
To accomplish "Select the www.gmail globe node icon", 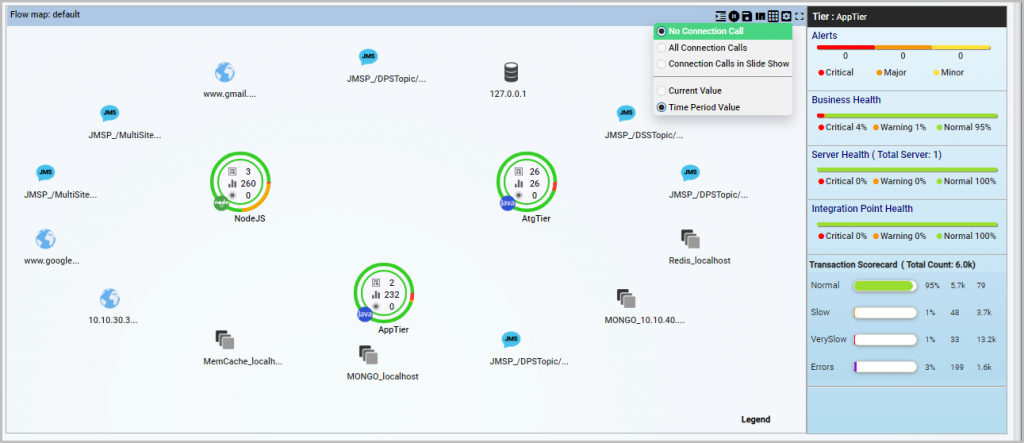I will point(225,72).
